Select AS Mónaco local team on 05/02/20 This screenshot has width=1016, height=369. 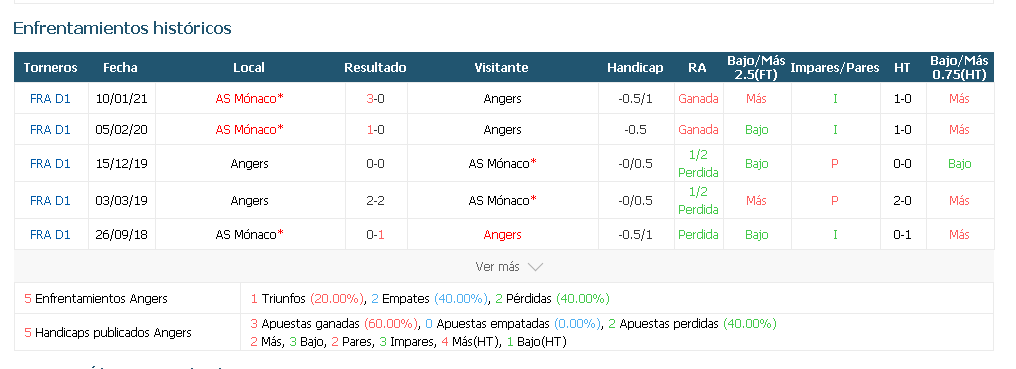(x=249, y=130)
